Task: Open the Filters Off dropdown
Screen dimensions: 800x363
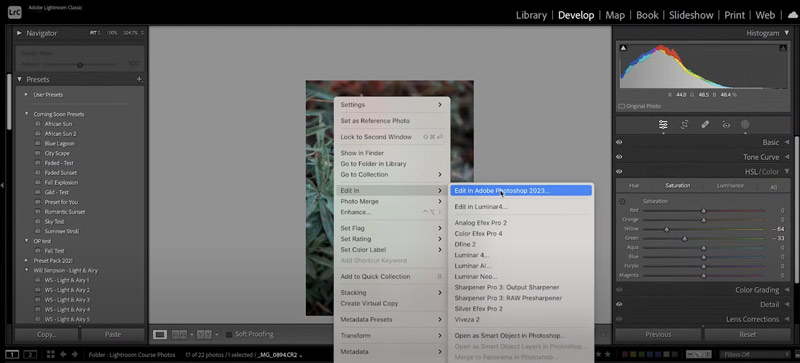Action: click(754, 354)
